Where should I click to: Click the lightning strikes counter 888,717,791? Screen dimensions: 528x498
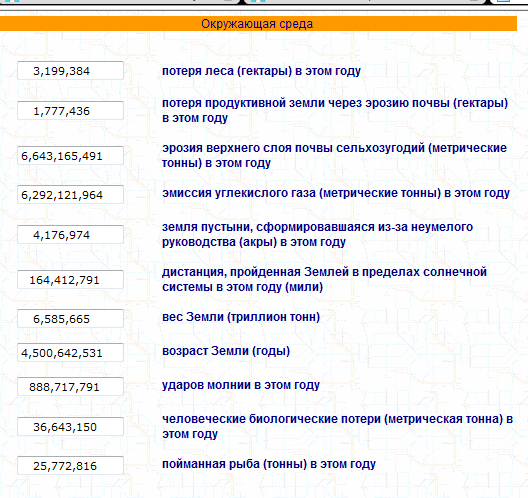click(x=70, y=387)
